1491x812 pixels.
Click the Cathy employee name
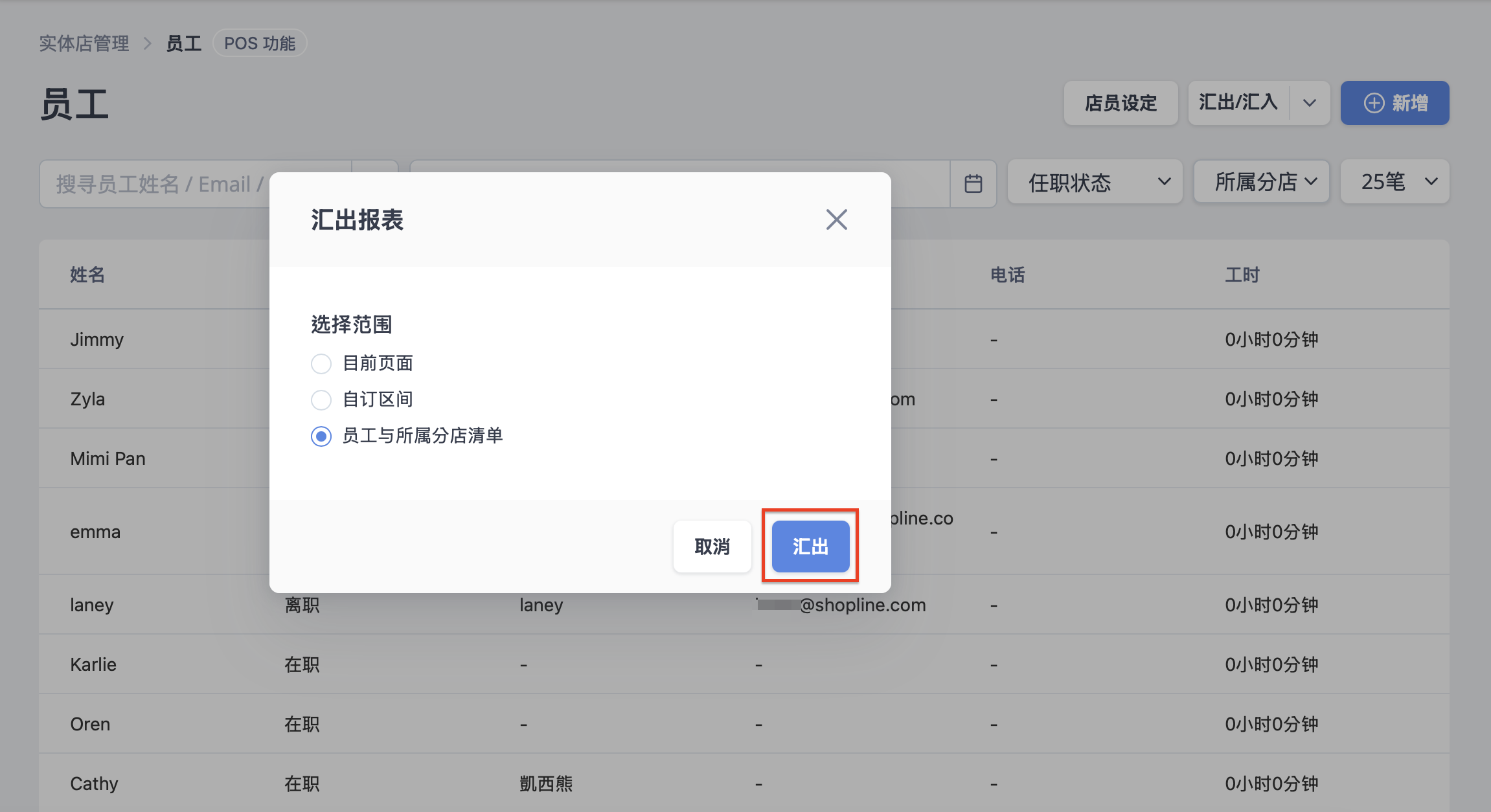tap(94, 784)
